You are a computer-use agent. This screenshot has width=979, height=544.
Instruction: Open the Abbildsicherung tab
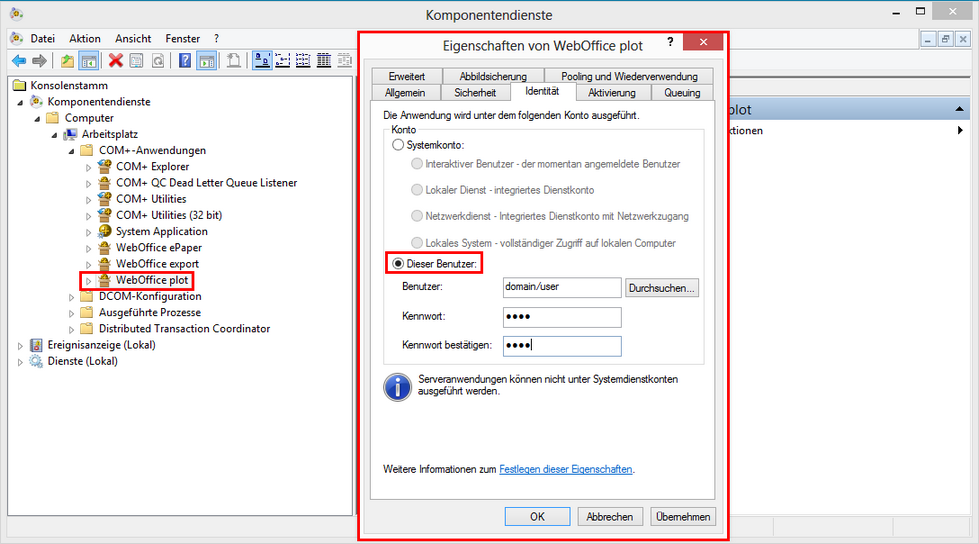tap(493, 76)
